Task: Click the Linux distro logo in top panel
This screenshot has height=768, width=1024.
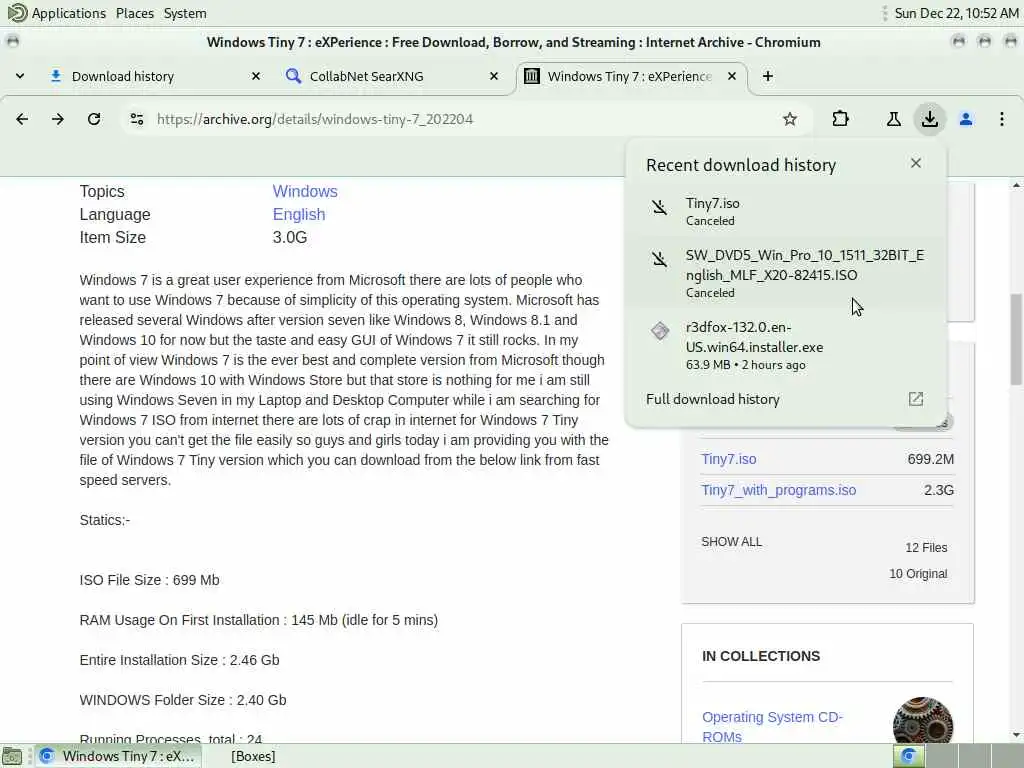Action: [x=17, y=12]
